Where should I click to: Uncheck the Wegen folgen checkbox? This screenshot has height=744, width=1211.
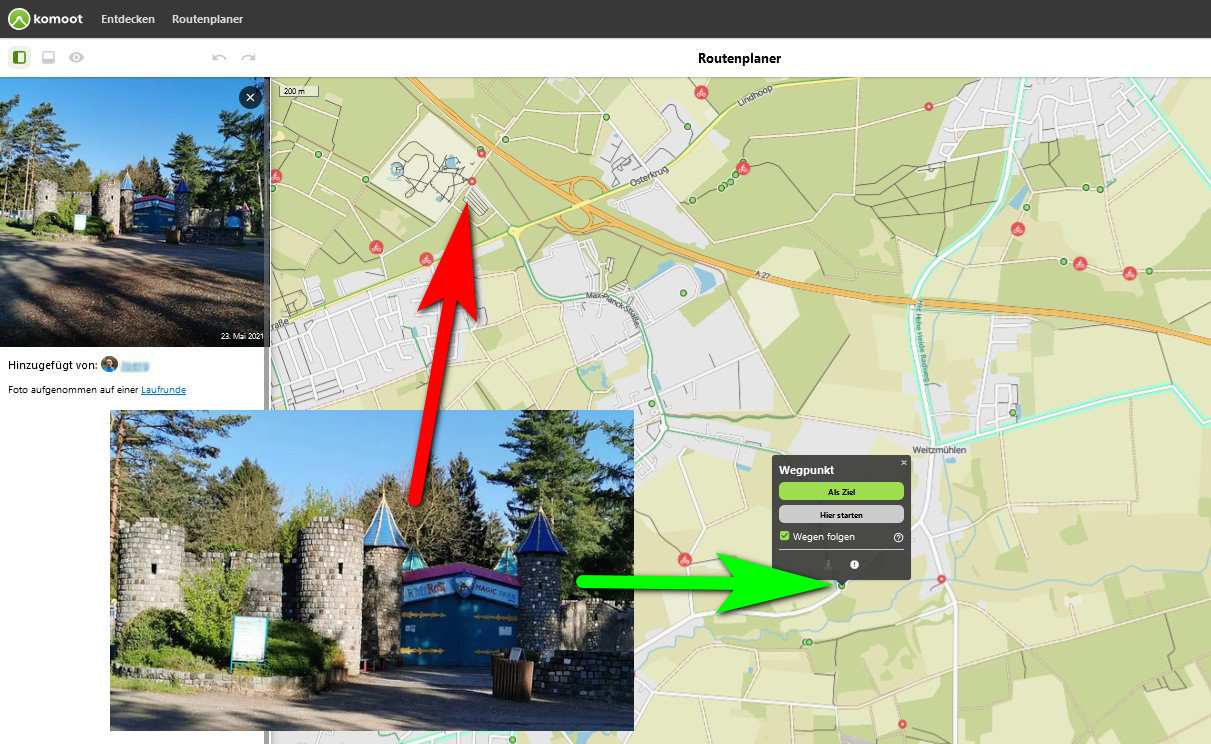785,537
